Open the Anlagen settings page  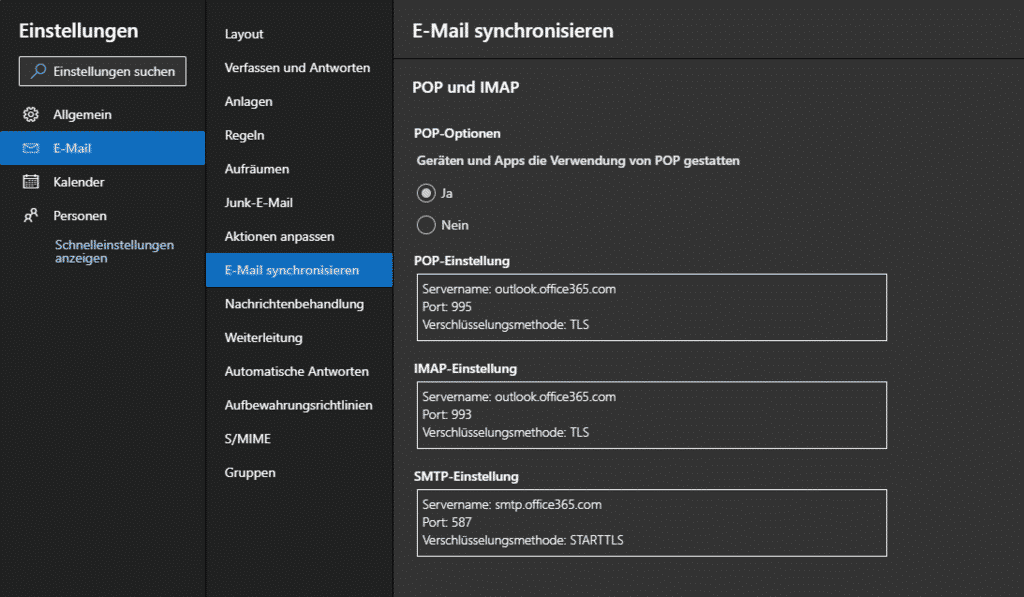299,101
